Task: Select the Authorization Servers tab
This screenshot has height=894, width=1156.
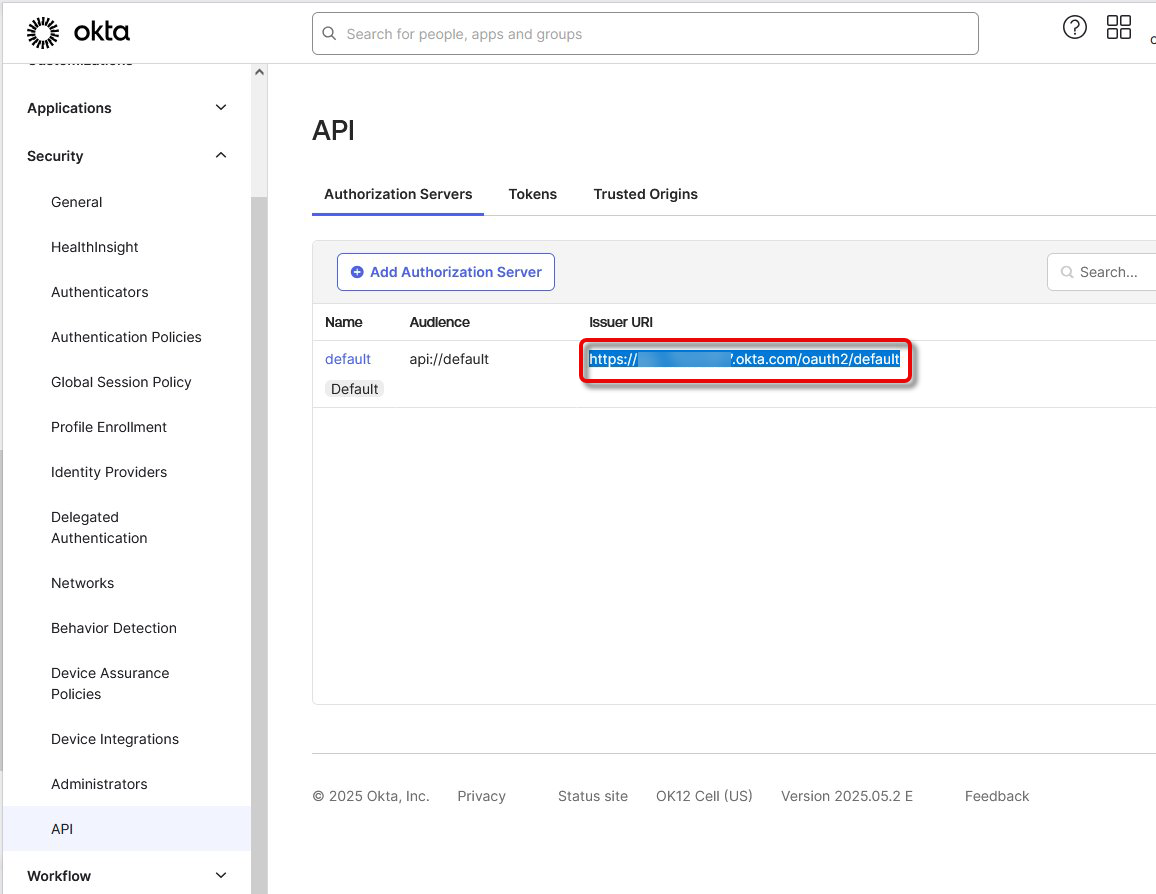Action: point(398,194)
